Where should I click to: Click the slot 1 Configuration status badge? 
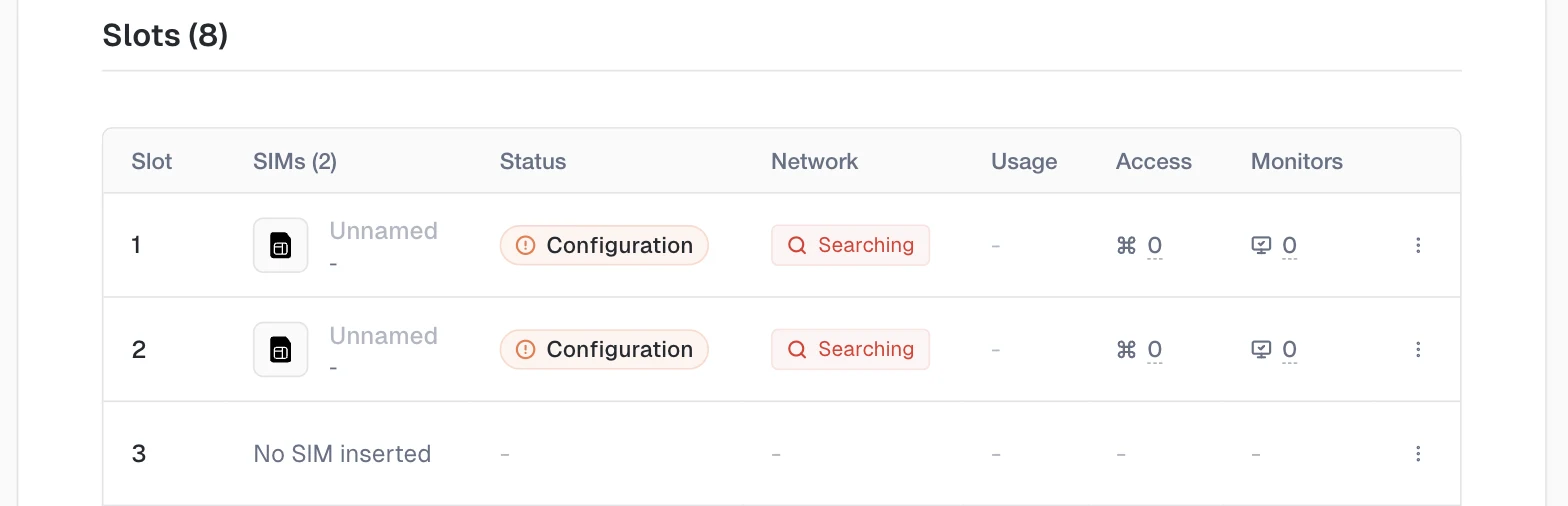(604, 245)
